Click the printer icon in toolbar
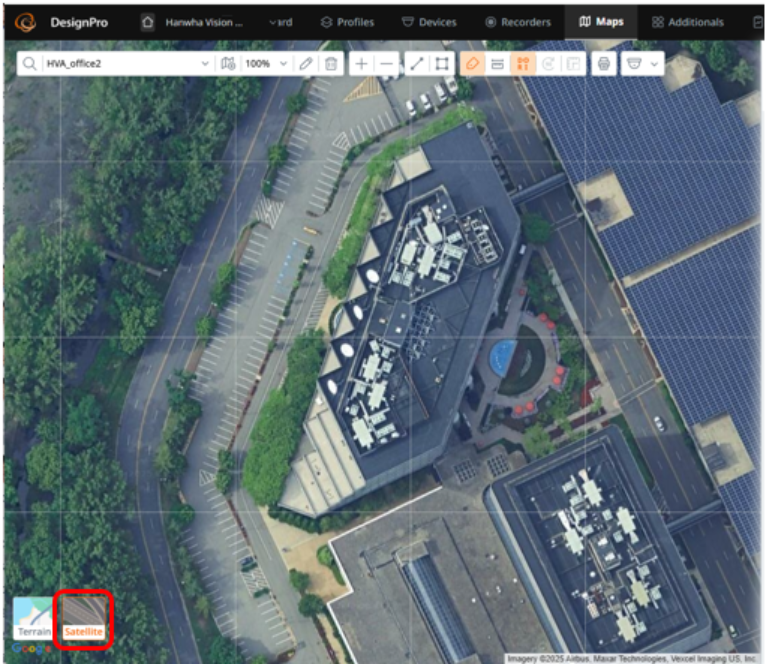769x664 pixels. (603, 64)
